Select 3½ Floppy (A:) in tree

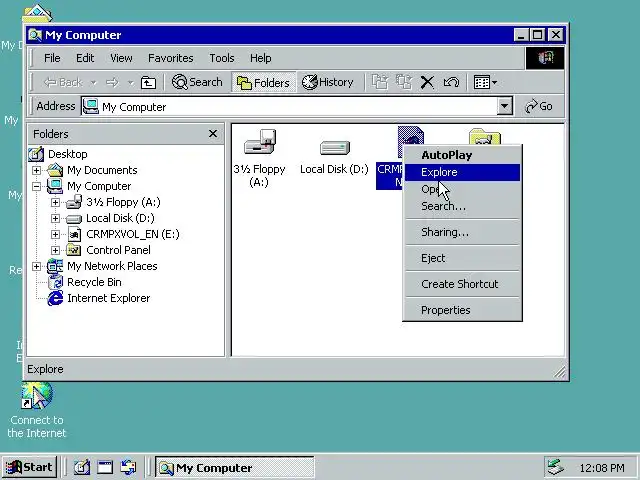click(123, 202)
